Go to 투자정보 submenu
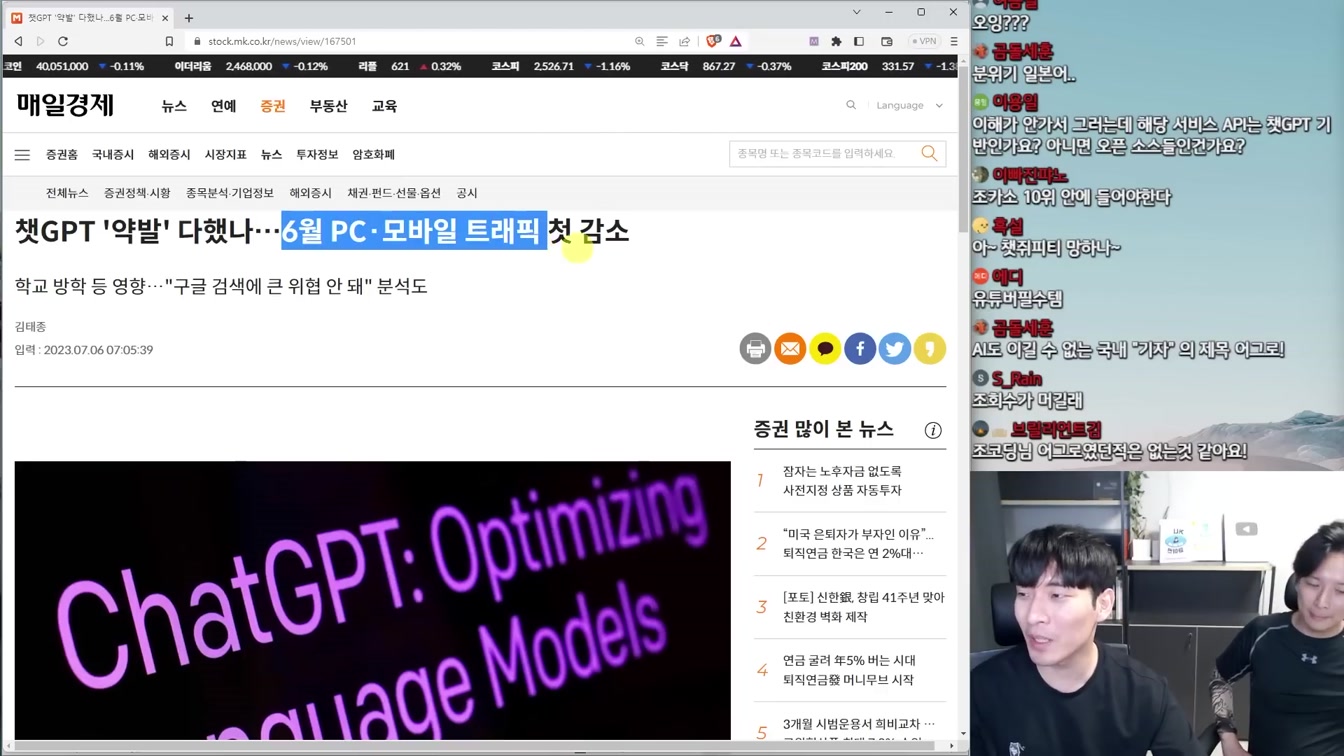 pyautogui.click(x=317, y=155)
